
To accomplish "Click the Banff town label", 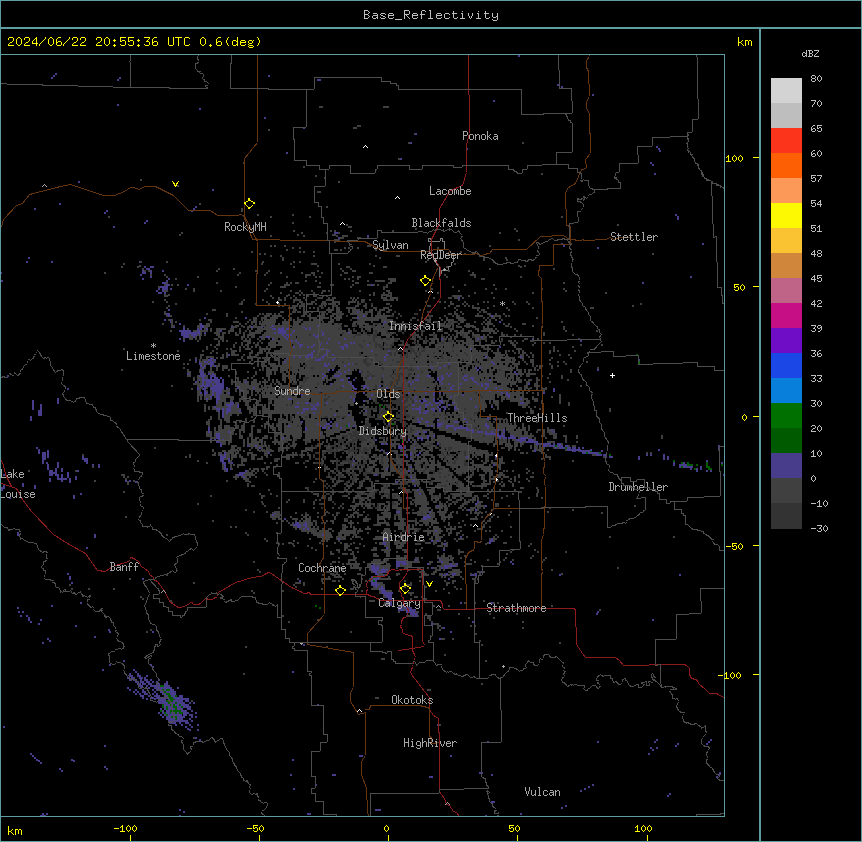I will [124, 567].
